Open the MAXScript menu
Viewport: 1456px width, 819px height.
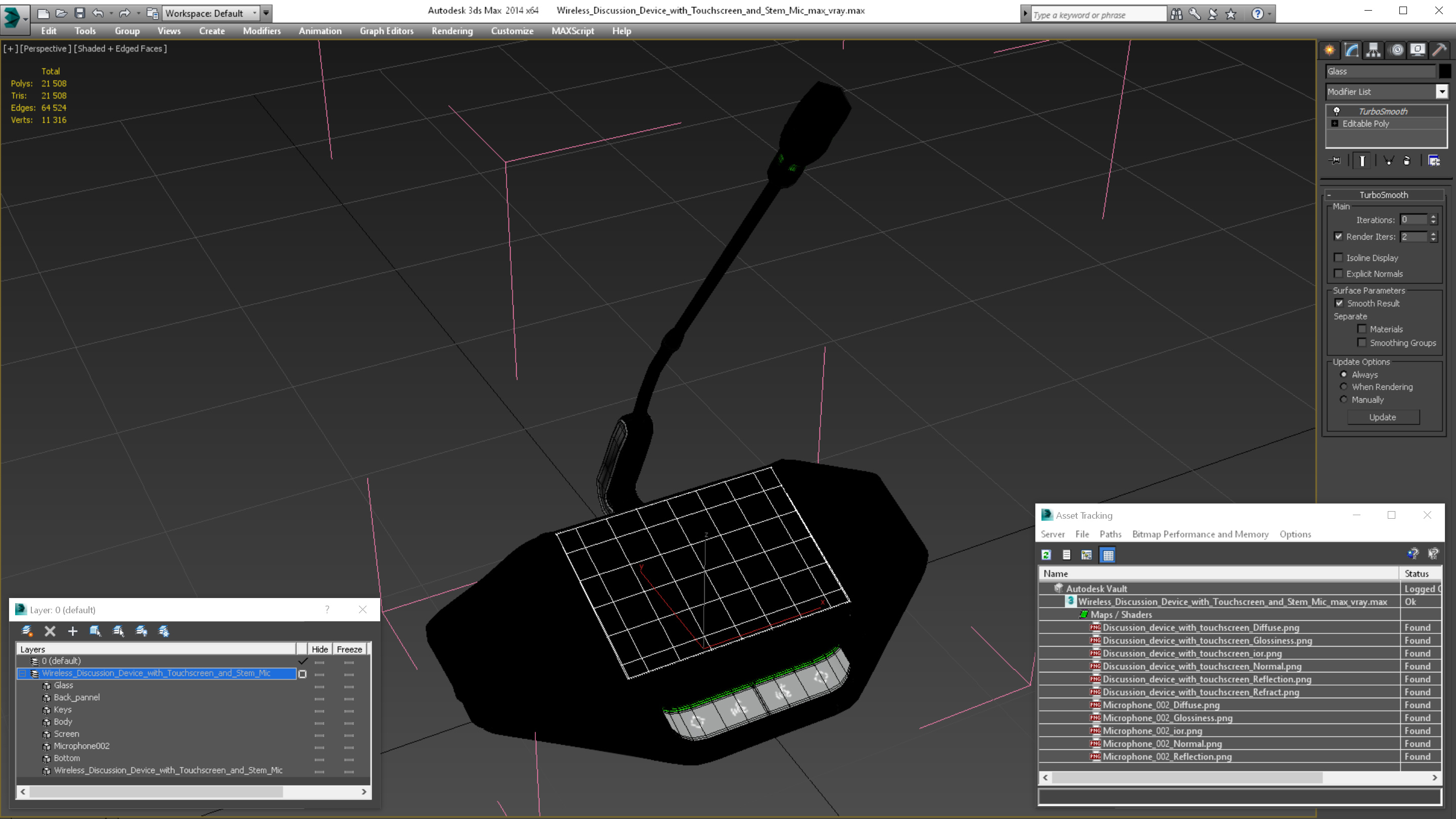[x=573, y=31]
